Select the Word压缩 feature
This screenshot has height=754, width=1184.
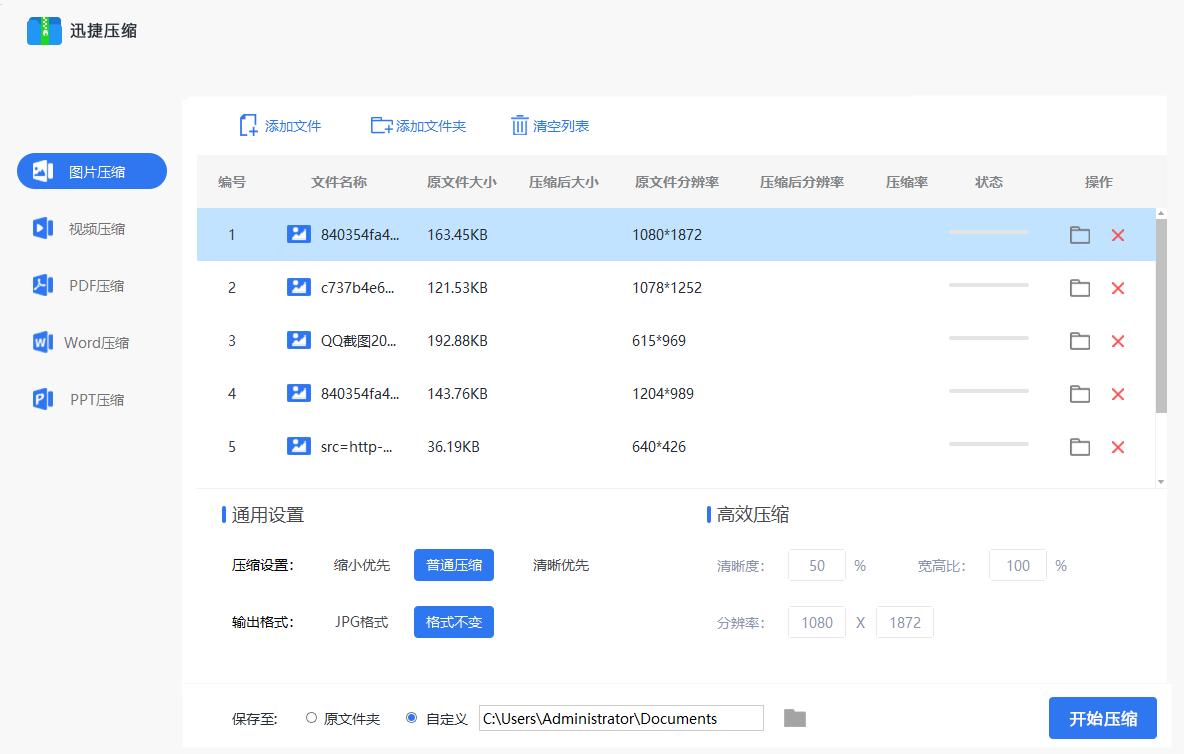[91, 342]
